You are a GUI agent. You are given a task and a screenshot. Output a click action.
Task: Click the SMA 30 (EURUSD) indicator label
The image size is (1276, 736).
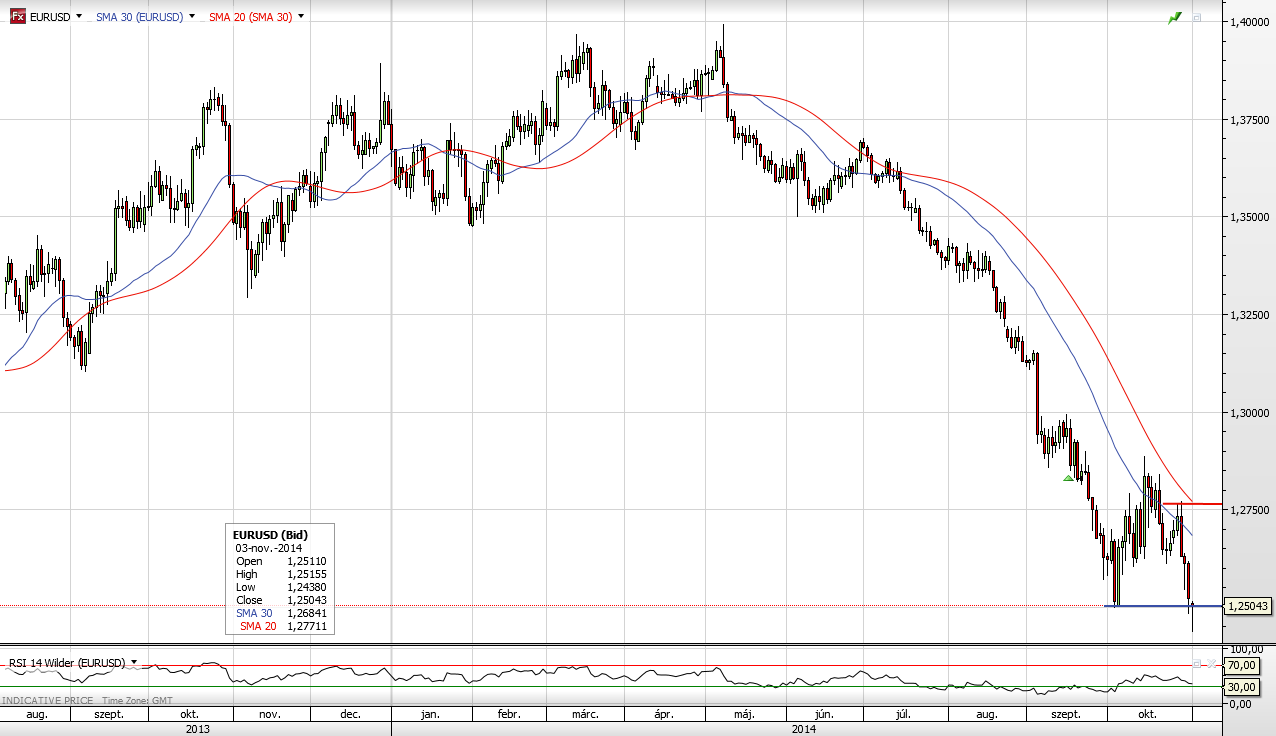click(139, 17)
